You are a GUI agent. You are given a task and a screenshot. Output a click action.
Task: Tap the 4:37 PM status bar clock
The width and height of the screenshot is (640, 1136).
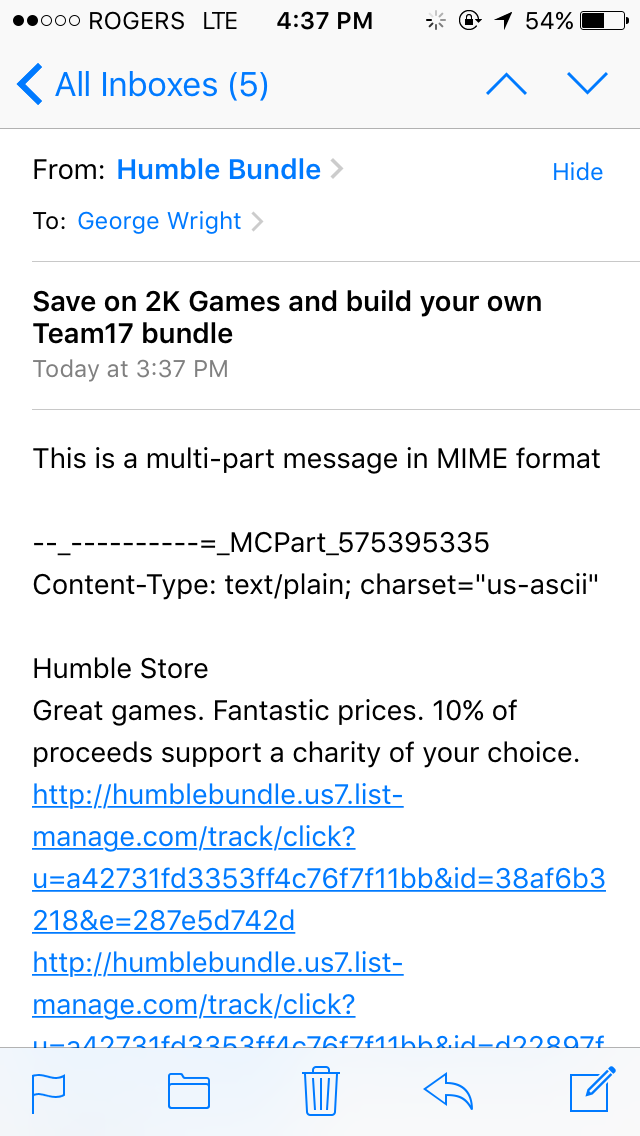pos(324,20)
